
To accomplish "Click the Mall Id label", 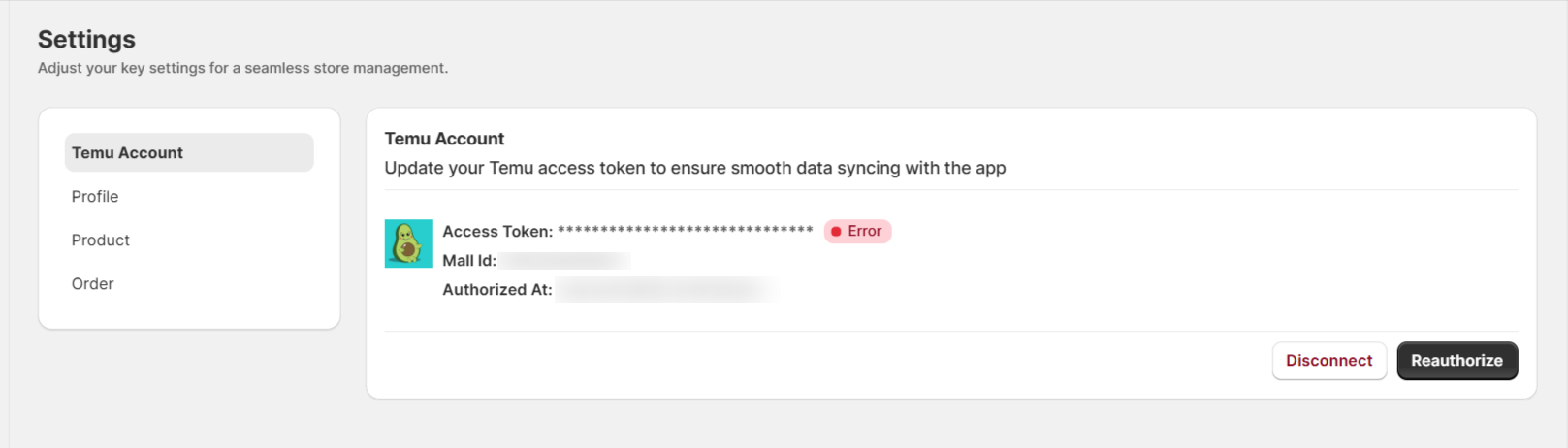I will point(469,260).
